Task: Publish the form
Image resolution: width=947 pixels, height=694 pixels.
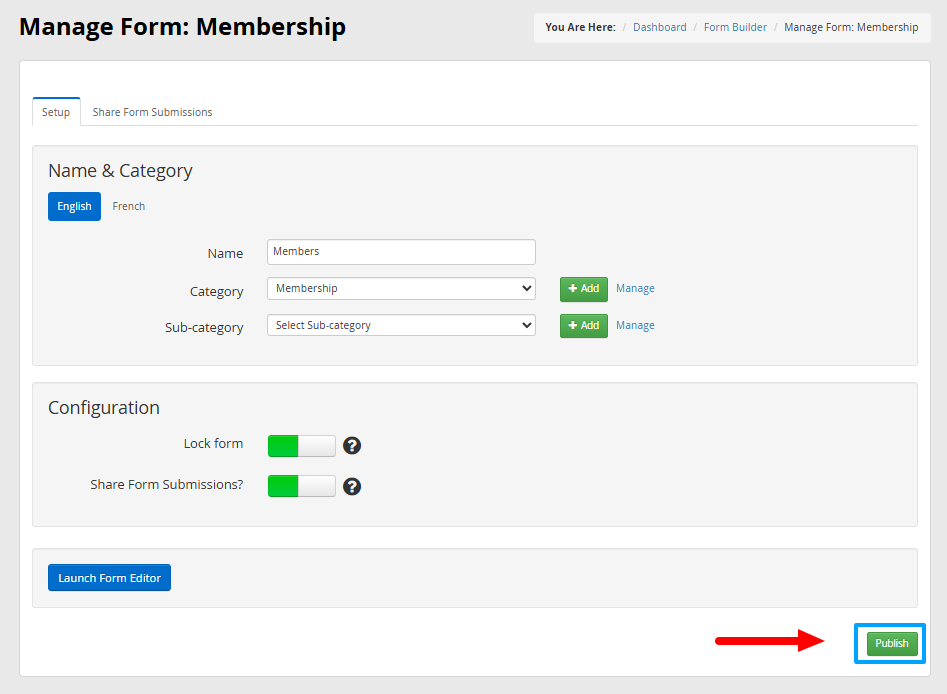Action: point(892,643)
